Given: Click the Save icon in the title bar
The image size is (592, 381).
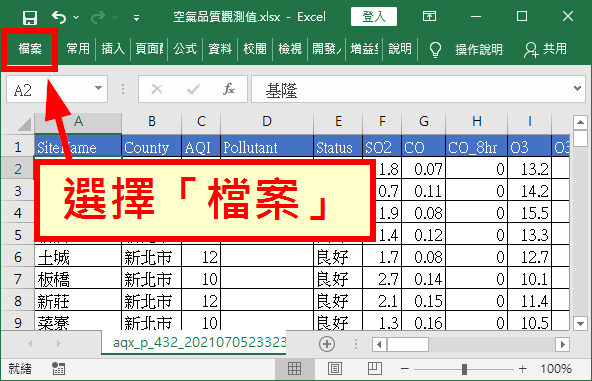Looking at the screenshot, I should (x=29, y=17).
